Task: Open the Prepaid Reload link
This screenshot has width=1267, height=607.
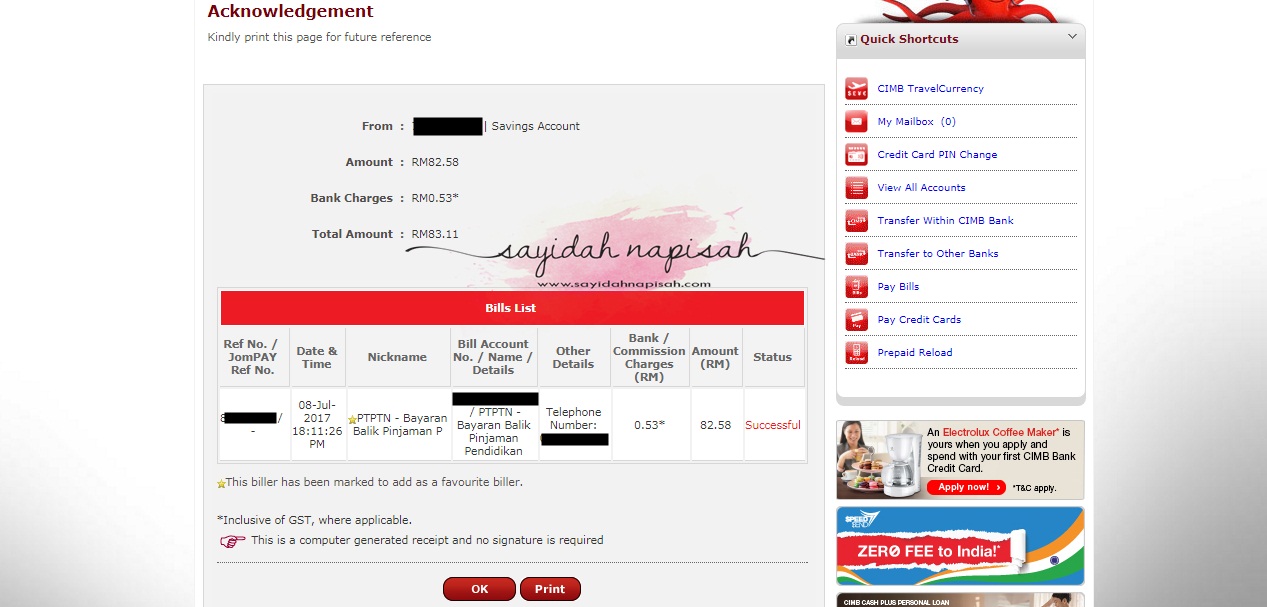Action: coord(915,352)
